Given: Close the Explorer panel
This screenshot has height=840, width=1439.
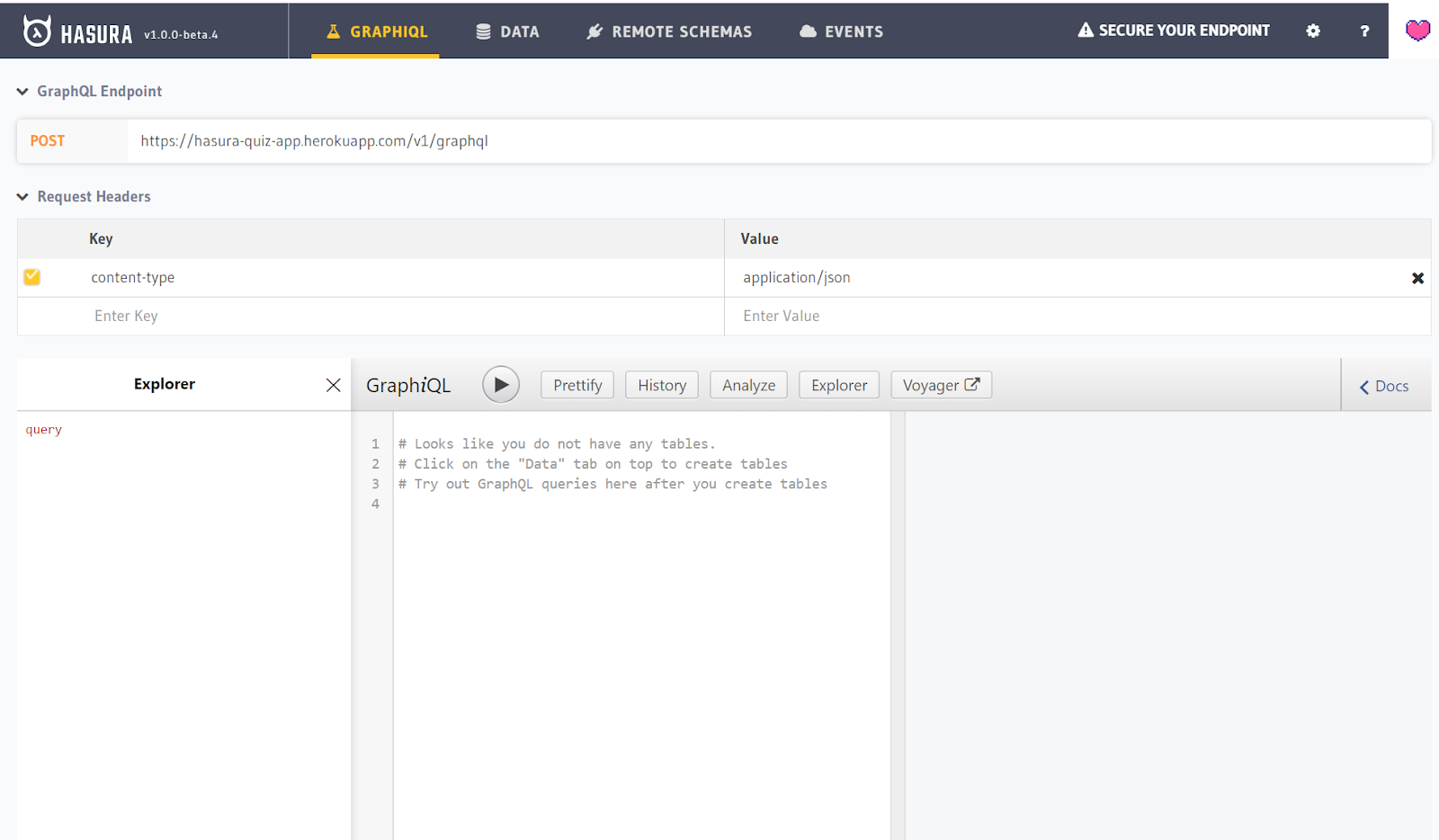Looking at the screenshot, I should click(x=333, y=385).
